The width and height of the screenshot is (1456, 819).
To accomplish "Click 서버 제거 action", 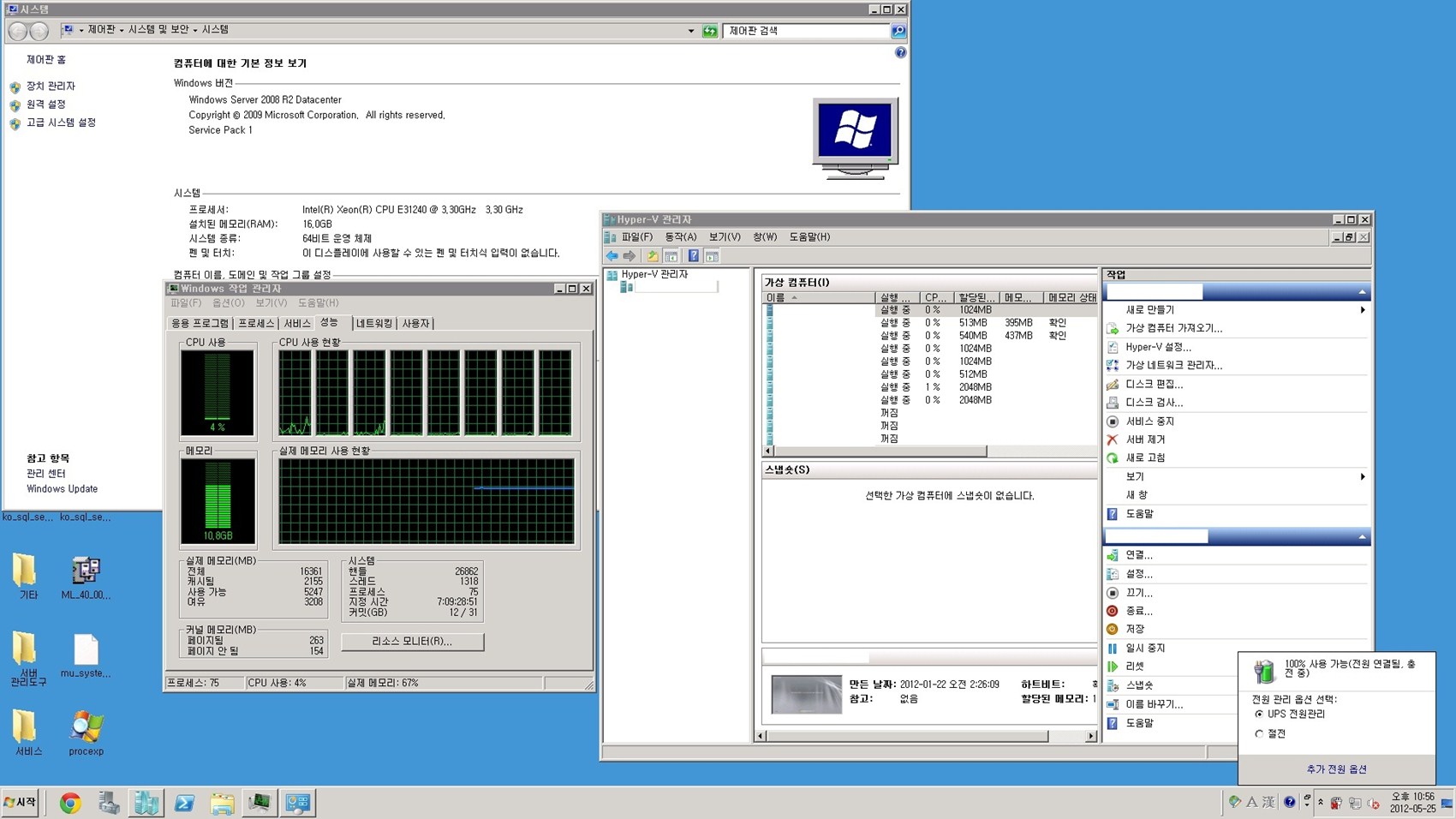I will [x=1145, y=439].
